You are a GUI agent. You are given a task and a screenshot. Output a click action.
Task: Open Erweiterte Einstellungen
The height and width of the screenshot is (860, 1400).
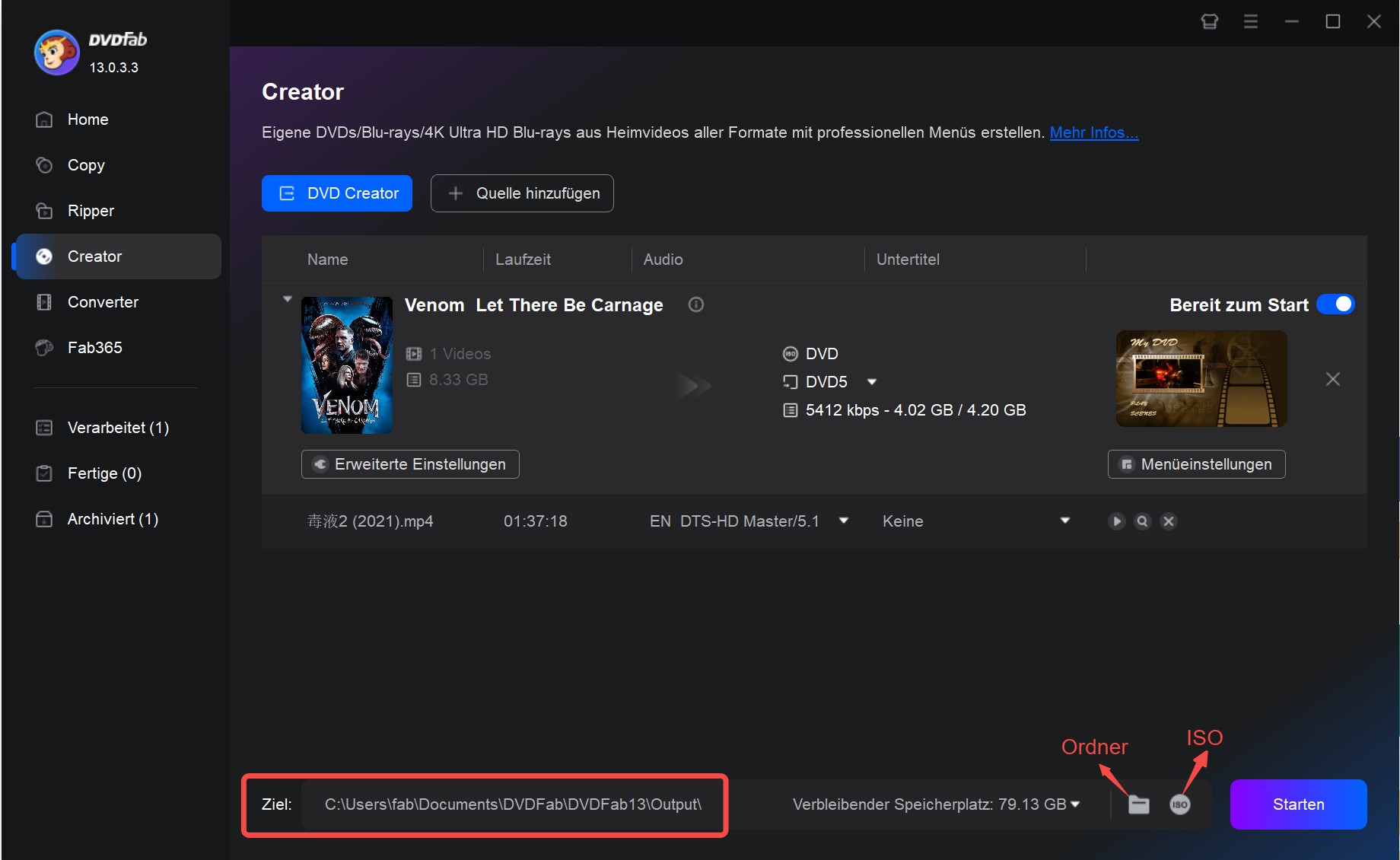(410, 464)
